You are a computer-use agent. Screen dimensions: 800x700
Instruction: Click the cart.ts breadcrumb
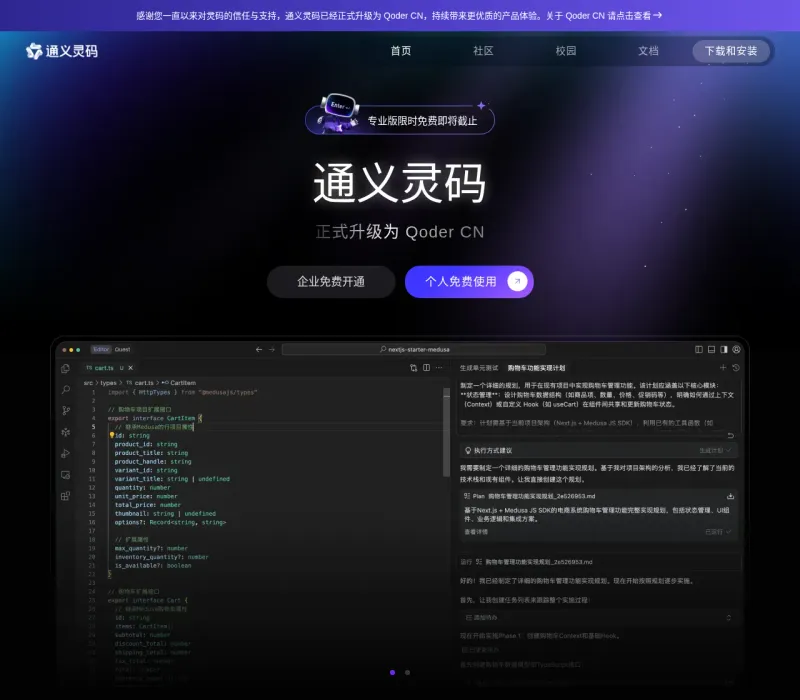pyautogui.click(x=140, y=383)
